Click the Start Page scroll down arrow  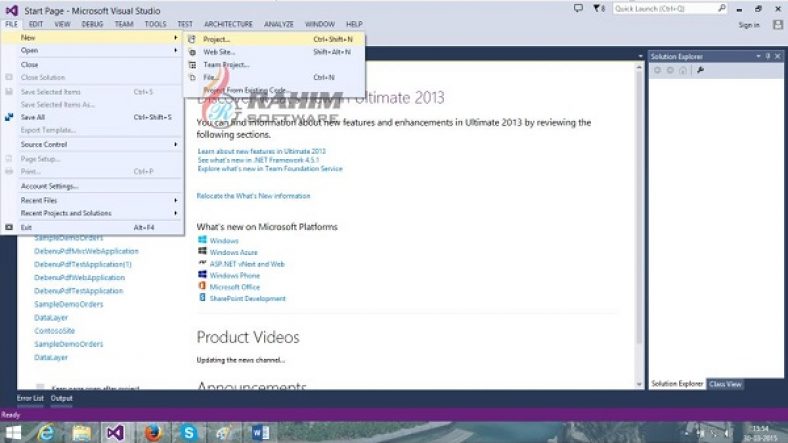pos(639,384)
